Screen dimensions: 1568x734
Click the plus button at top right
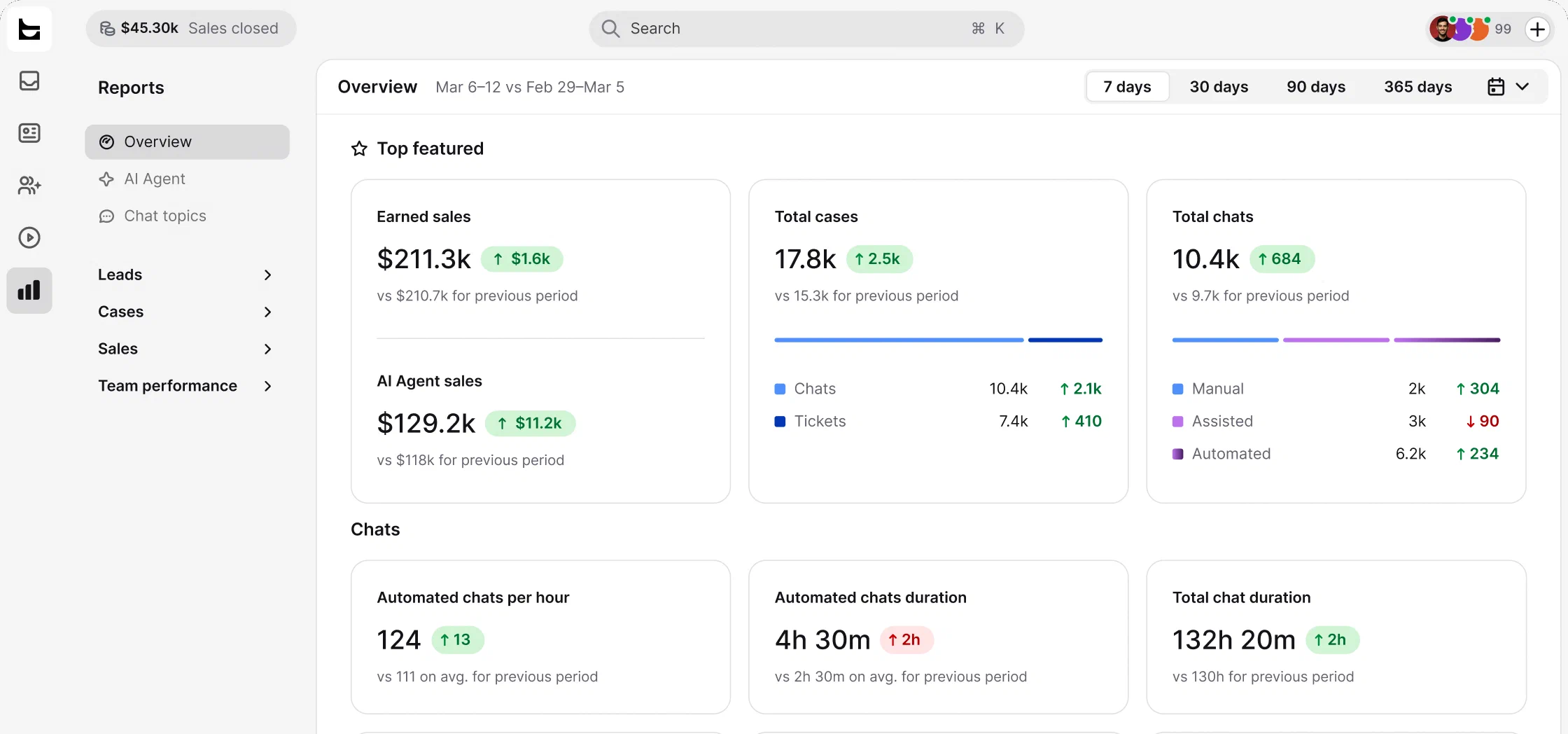click(1537, 29)
